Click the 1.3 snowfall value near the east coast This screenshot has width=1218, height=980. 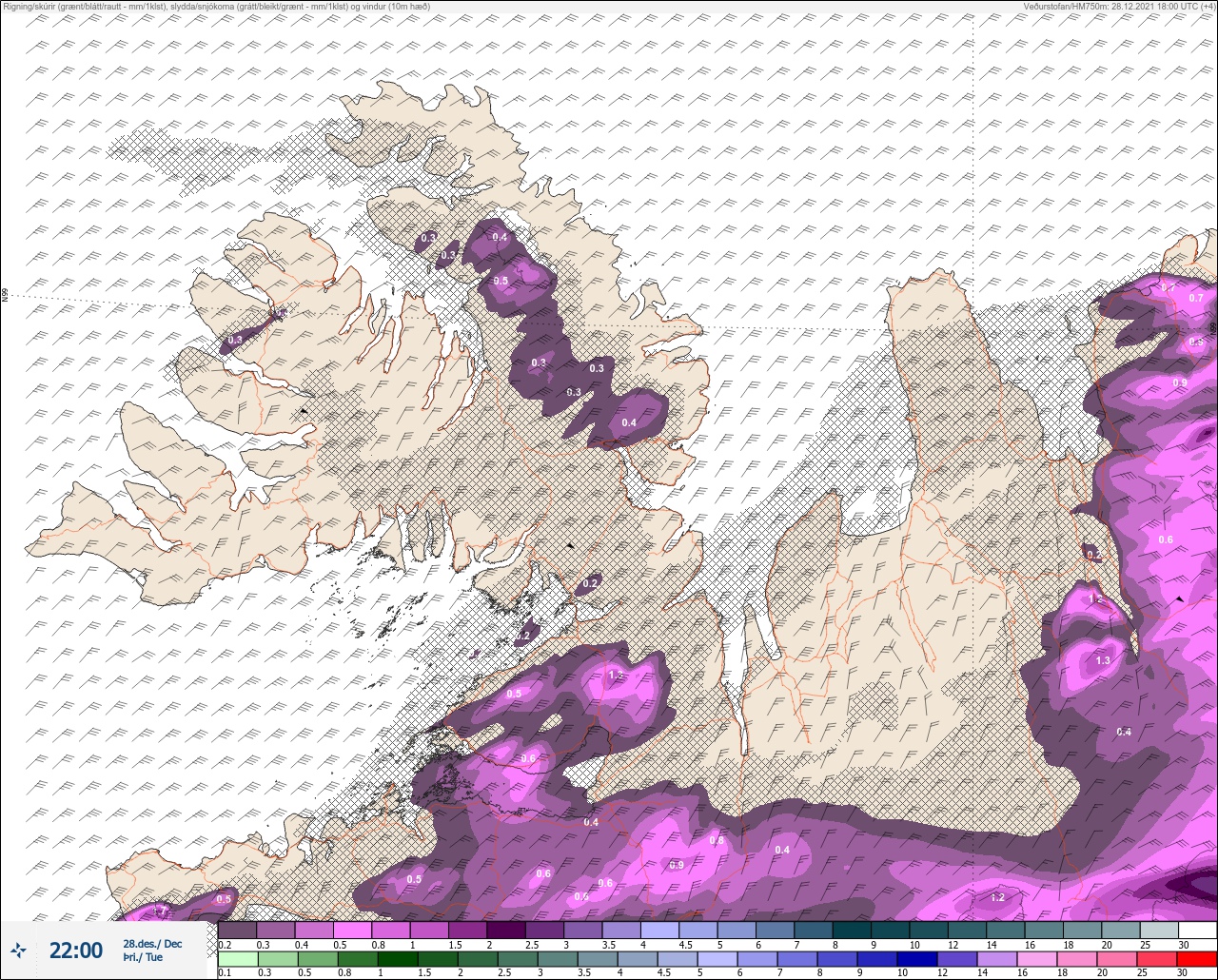(1103, 660)
